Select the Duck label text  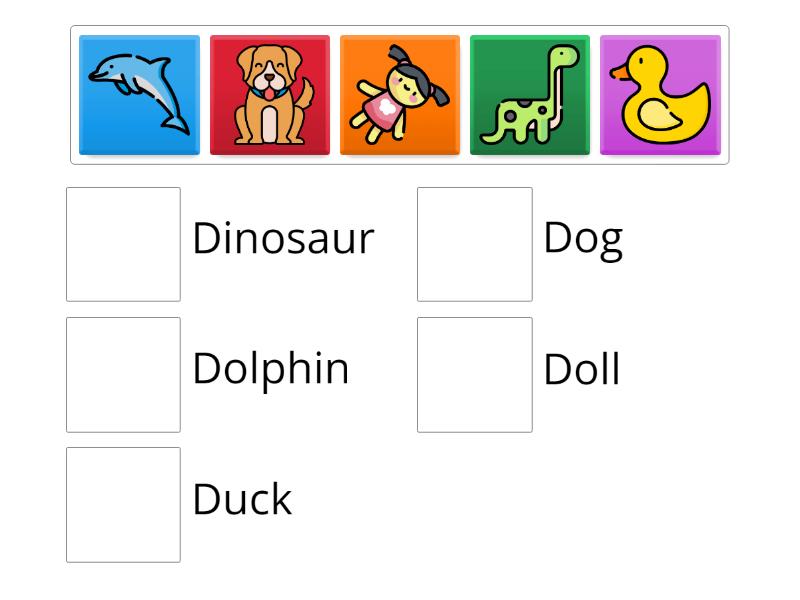[x=242, y=498]
